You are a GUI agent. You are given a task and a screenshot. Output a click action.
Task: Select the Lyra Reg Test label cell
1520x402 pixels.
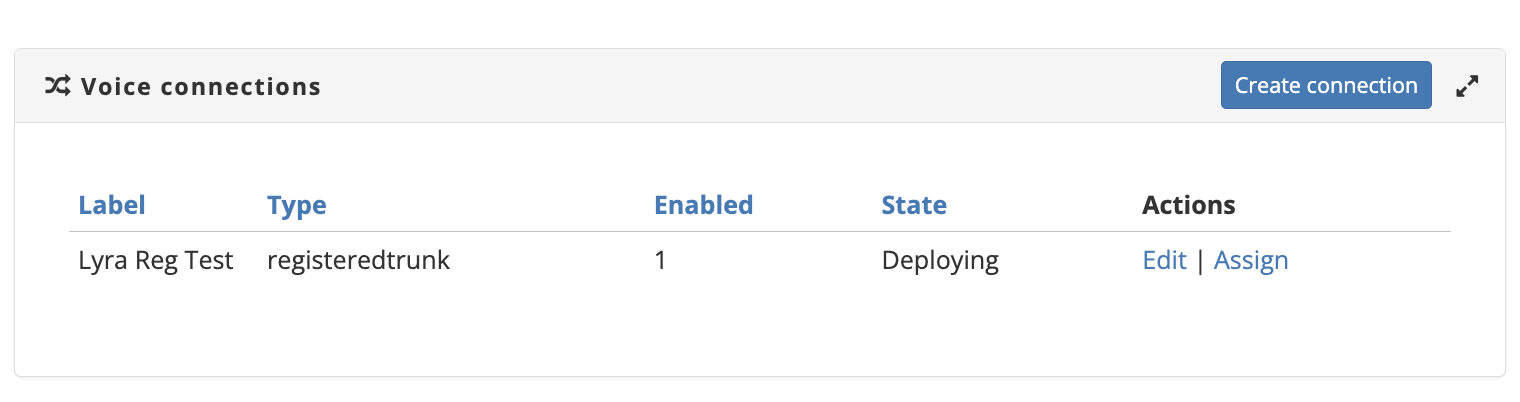click(x=156, y=261)
